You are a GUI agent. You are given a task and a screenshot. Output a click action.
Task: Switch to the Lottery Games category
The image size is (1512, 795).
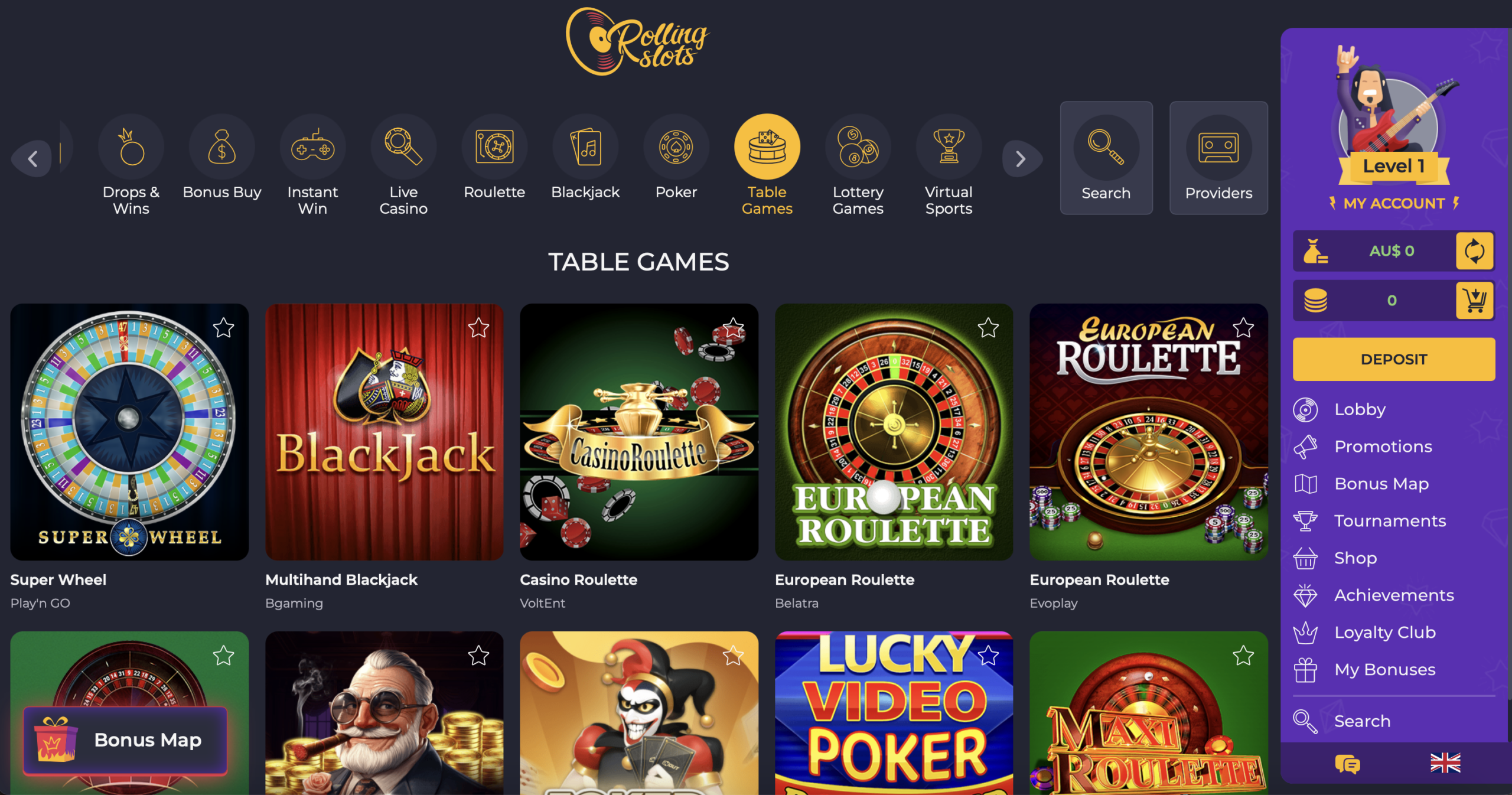click(x=858, y=165)
